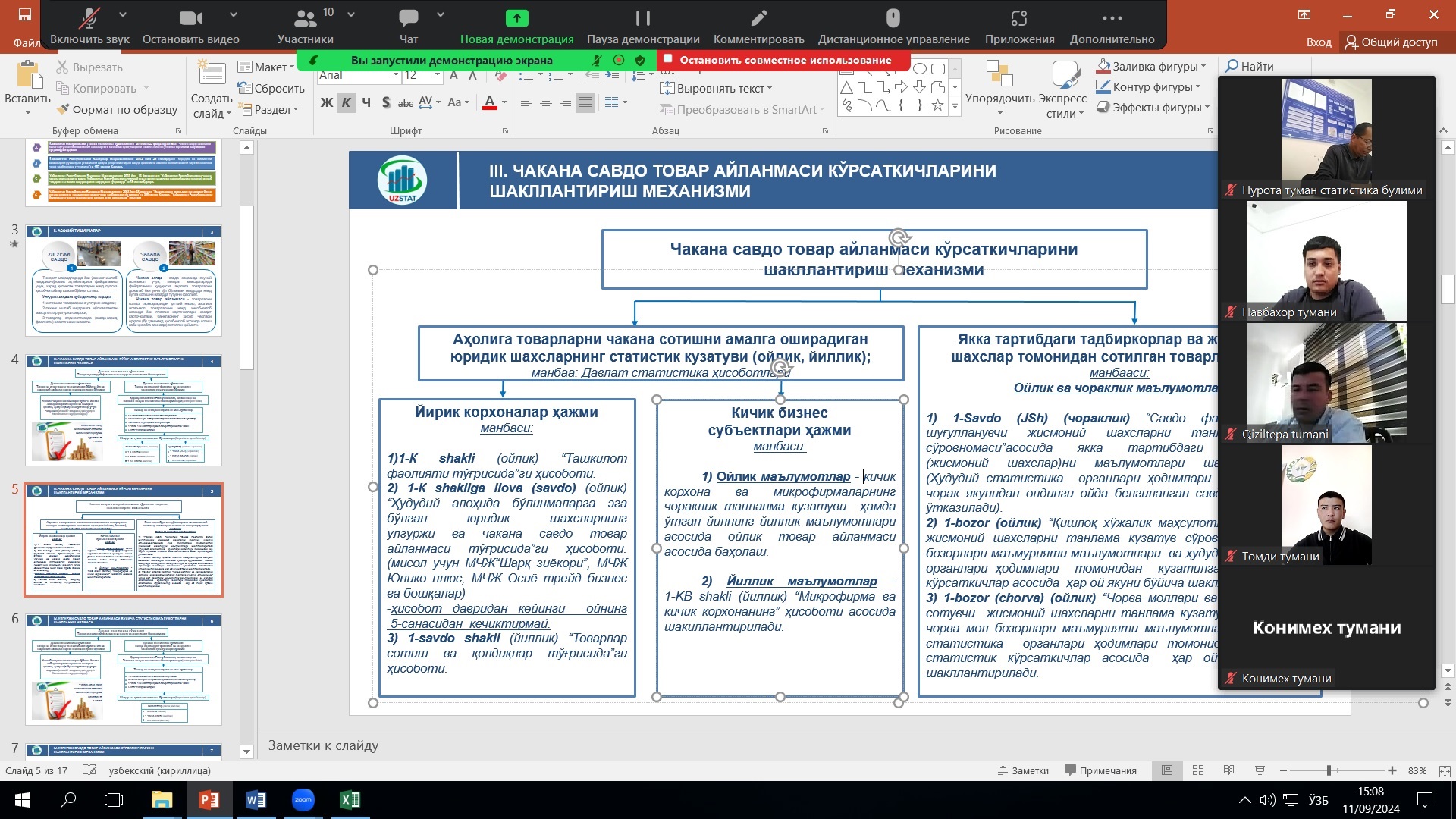Toggle Comments pane in status bar
The height and width of the screenshot is (819, 1456).
(1100, 770)
